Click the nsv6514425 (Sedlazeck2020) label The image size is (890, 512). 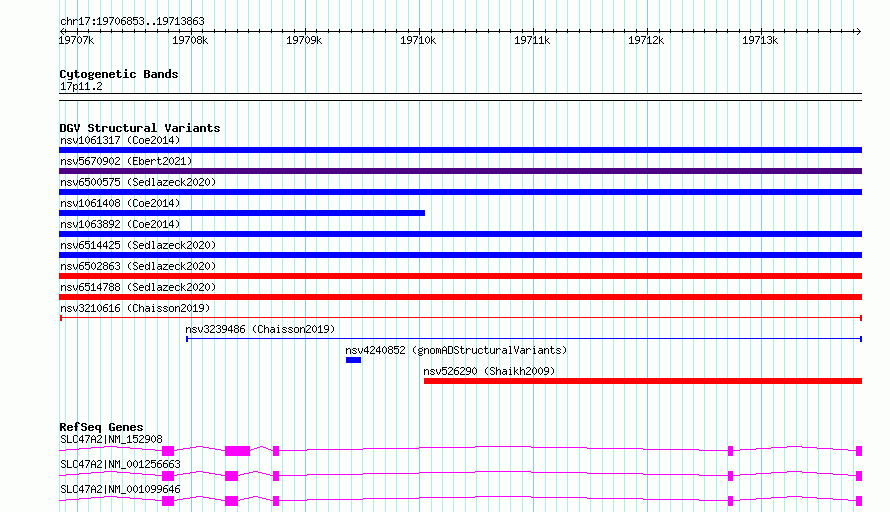138,245
